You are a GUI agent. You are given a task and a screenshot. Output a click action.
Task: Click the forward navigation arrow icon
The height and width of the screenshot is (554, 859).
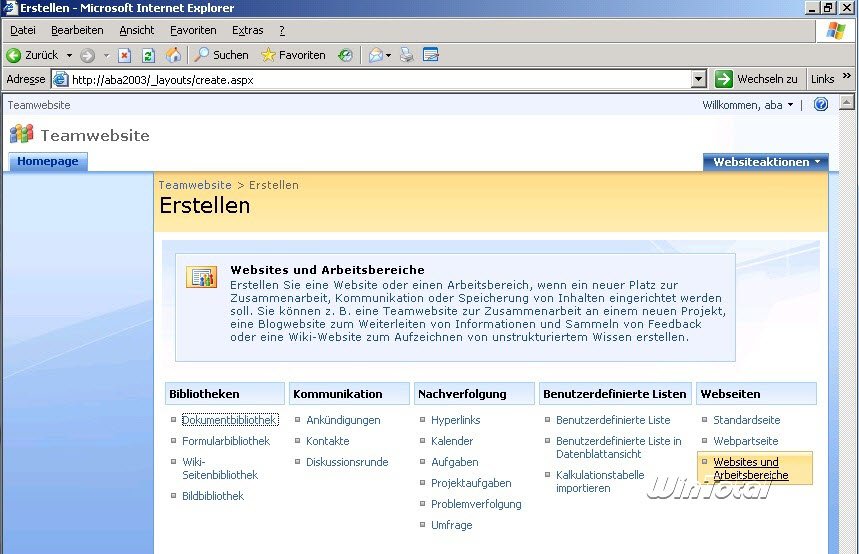pyautogui.click(x=87, y=55)
